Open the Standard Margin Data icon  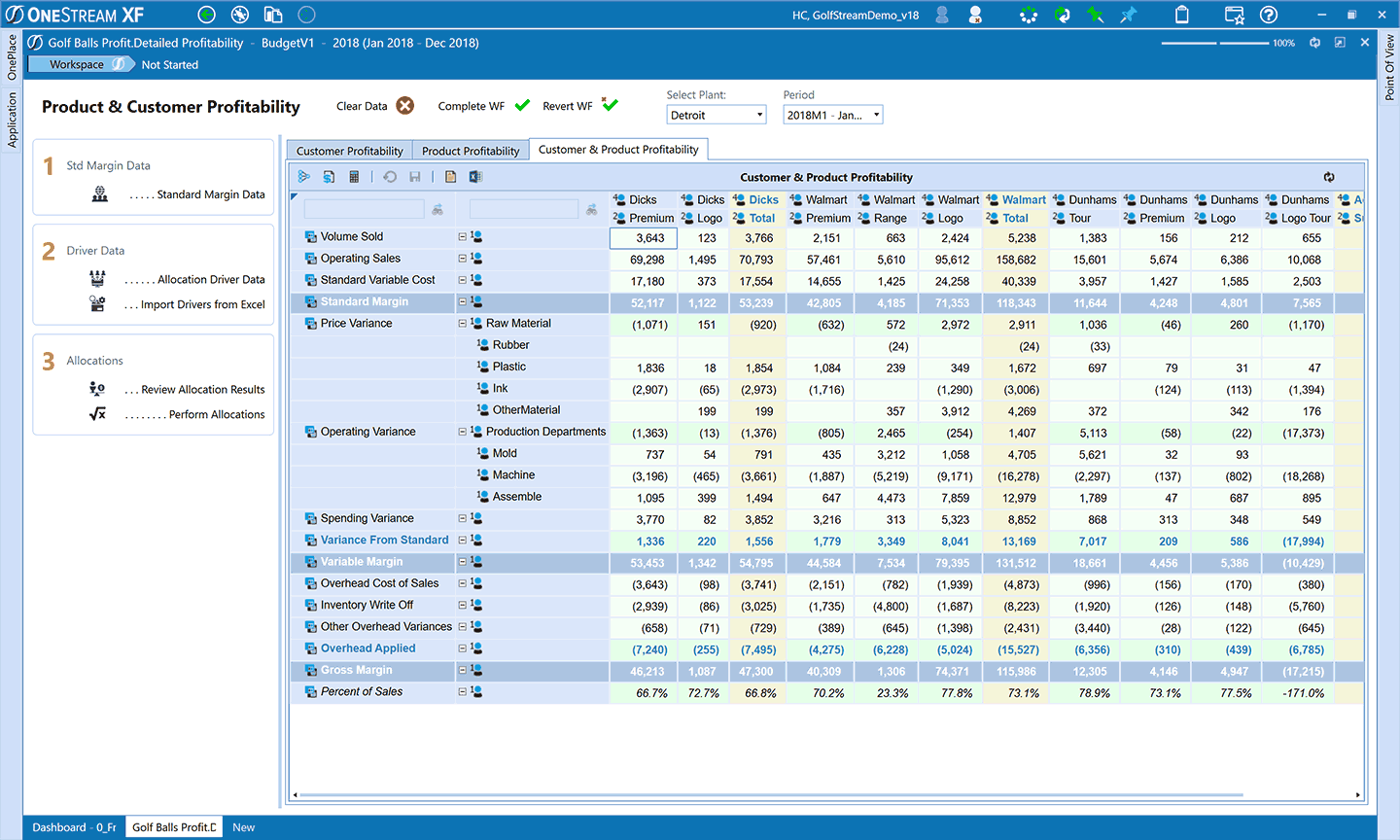pos(100,194)
